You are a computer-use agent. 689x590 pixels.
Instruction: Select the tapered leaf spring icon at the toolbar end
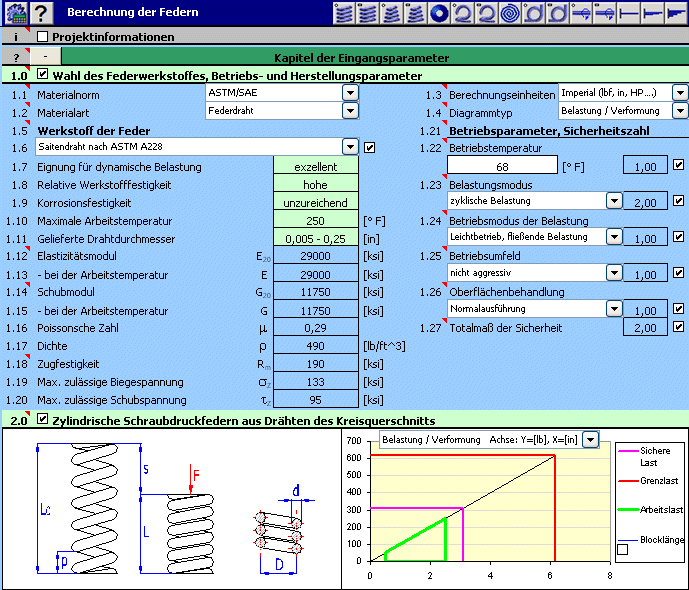676,12
